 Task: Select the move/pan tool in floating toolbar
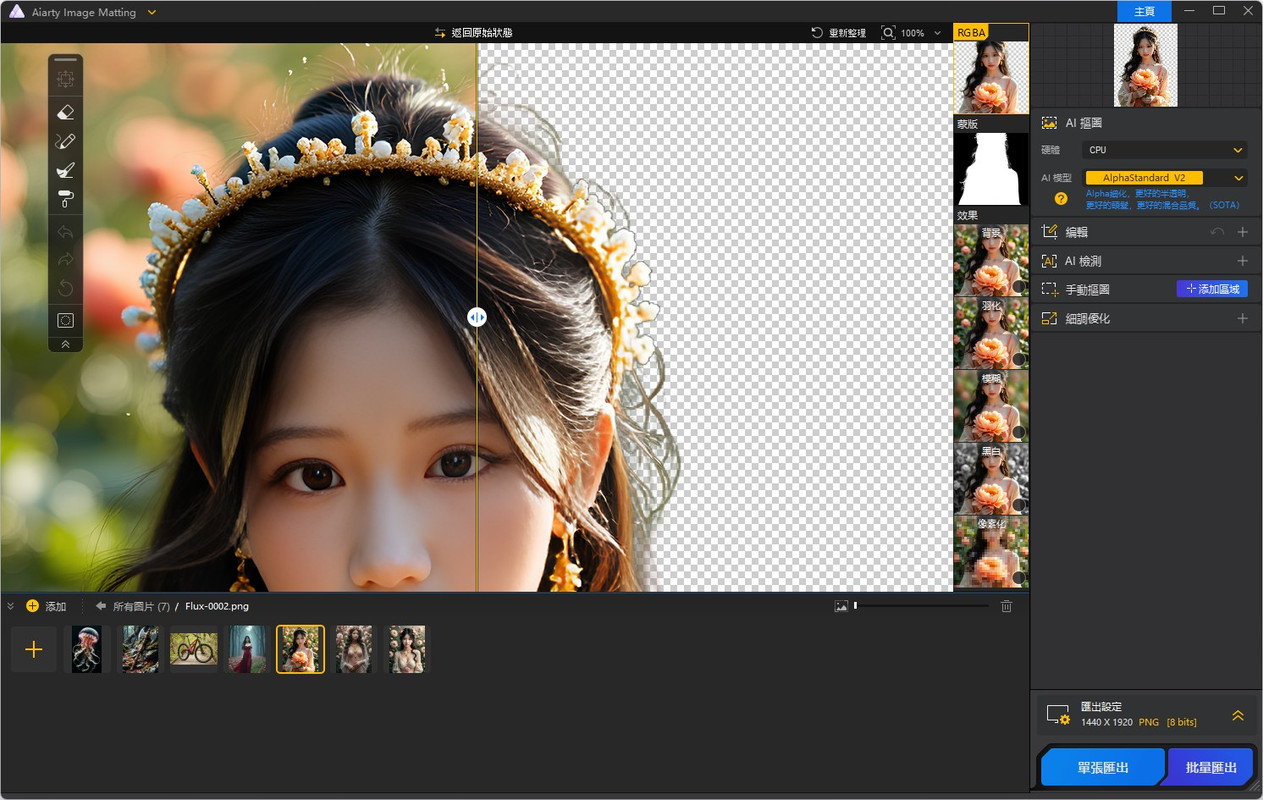[65, 79]
